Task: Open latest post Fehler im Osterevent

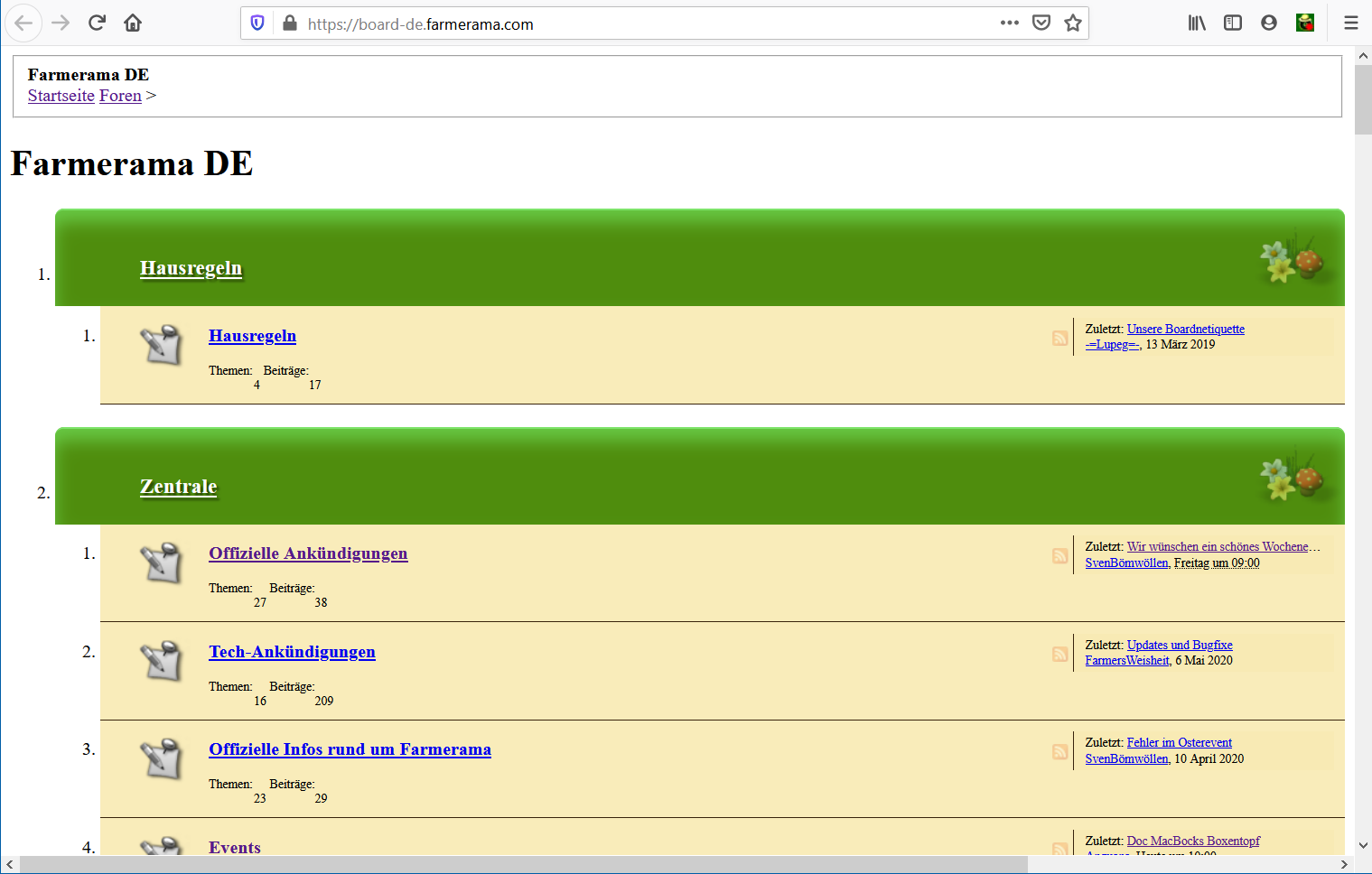Action: point(1180,742)
